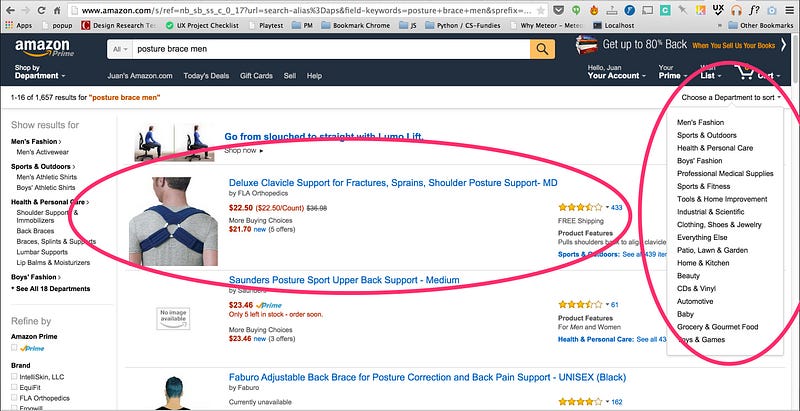Open the Deluxe Clavicle Support product link

tap(393, 183)
